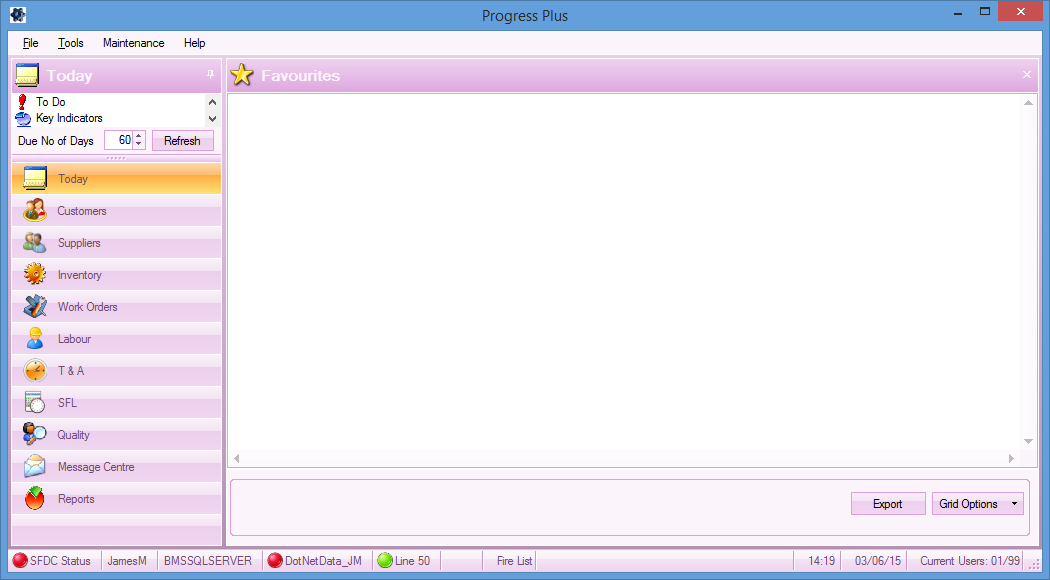1050x580 pixels.
Task: Click the Reports icon in sidebar
Action: (x=35, y=499)
